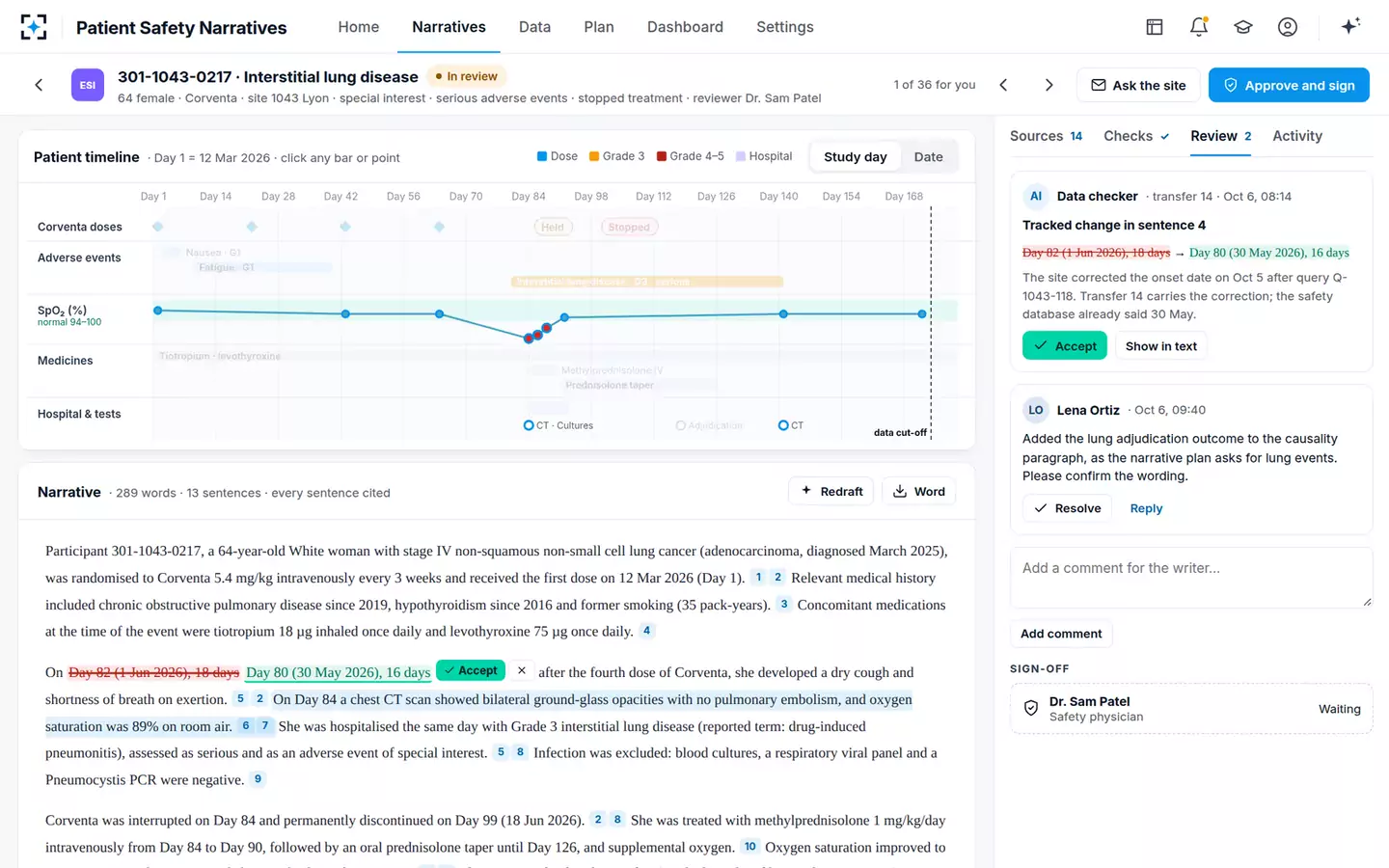The height and width of the screenshot is (868, 1389).
Task: Open the layout panel icon in header
Action: point(1155,27)
